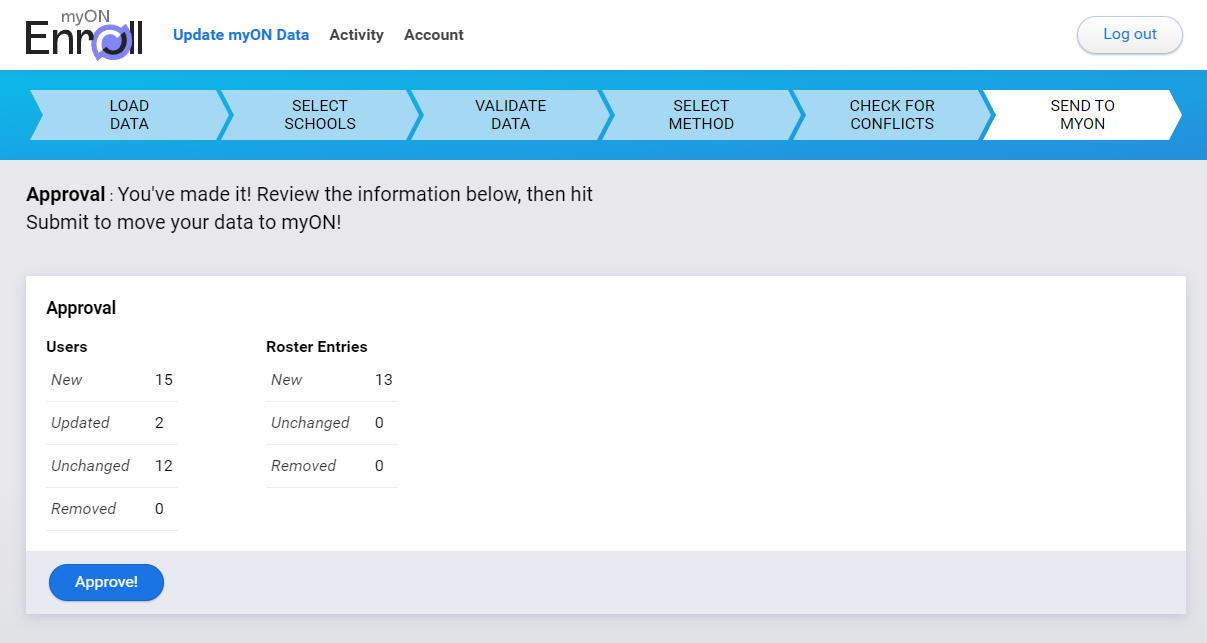
Task: Open the Select Method step
Action: [x=701, y=115]
